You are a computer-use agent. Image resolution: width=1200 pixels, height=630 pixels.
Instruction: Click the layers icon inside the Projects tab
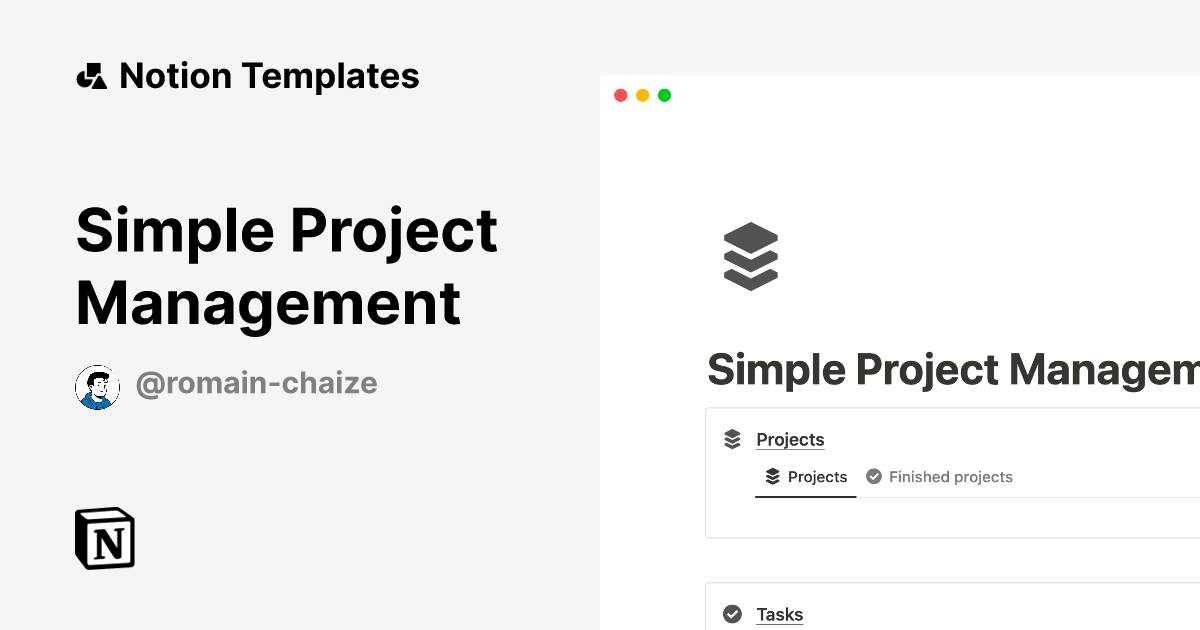pos(772,477)
